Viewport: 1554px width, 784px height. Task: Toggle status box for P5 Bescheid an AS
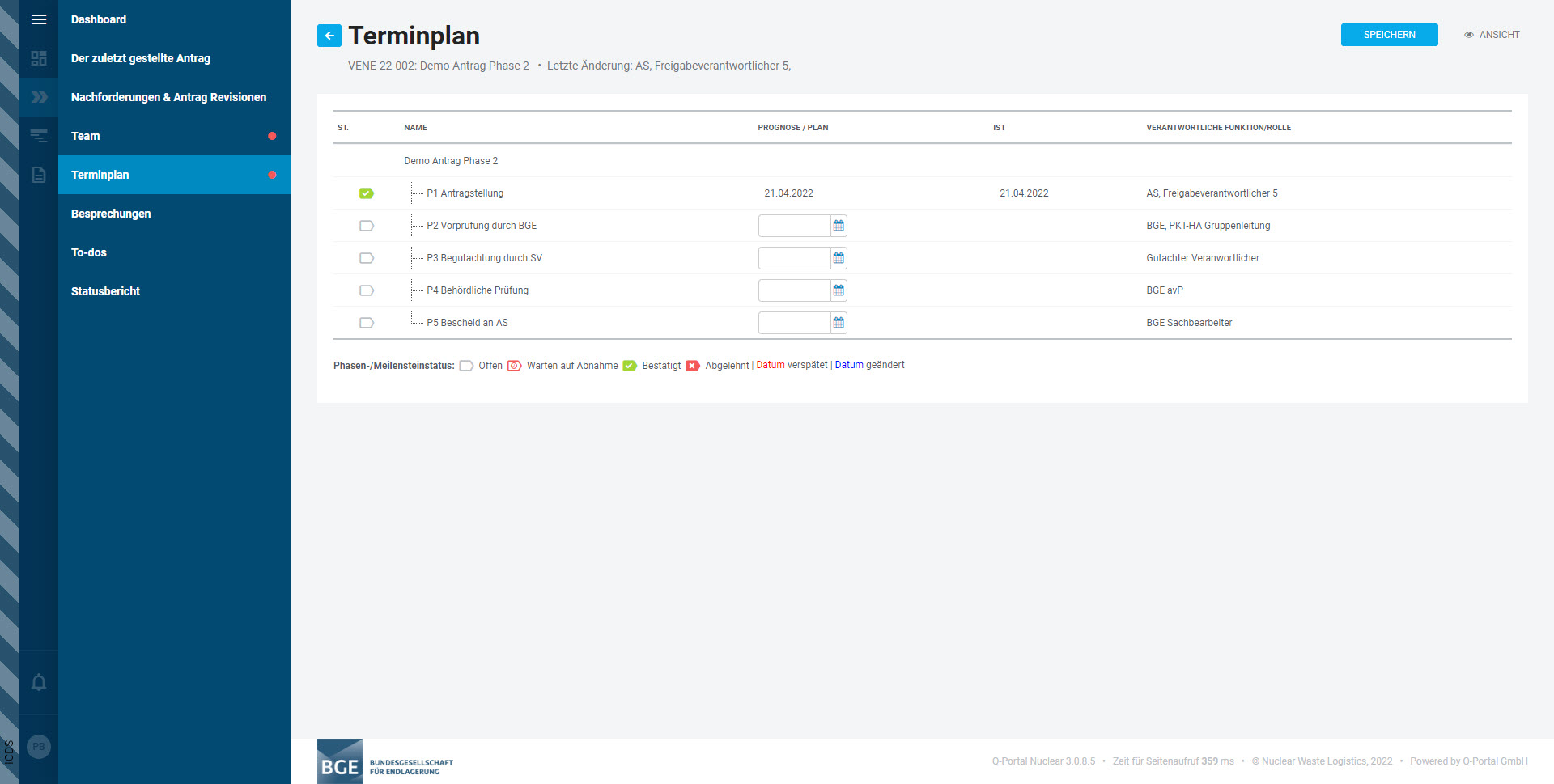pos(367,323)
